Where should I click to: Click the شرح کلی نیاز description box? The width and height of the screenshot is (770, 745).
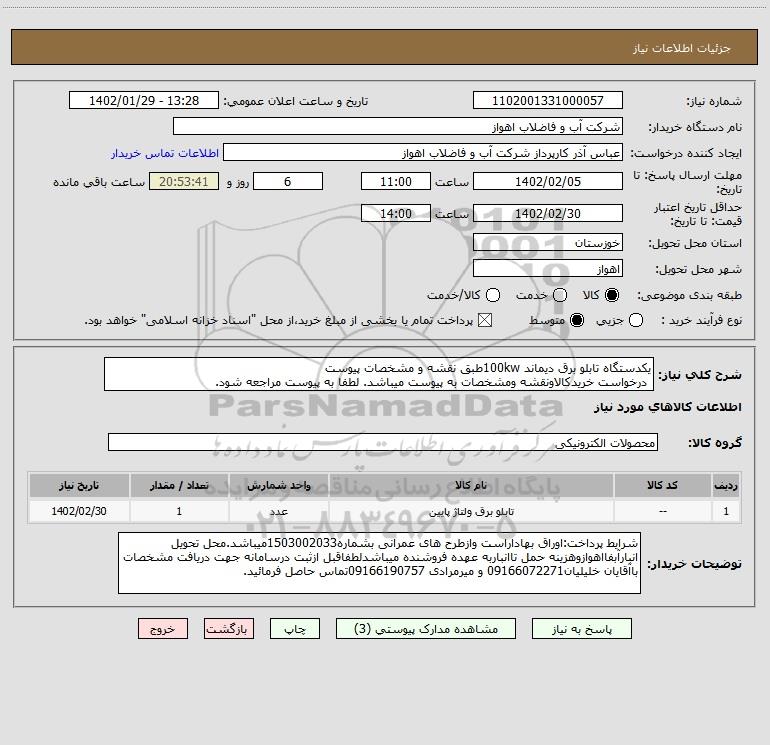coord(379,375)
